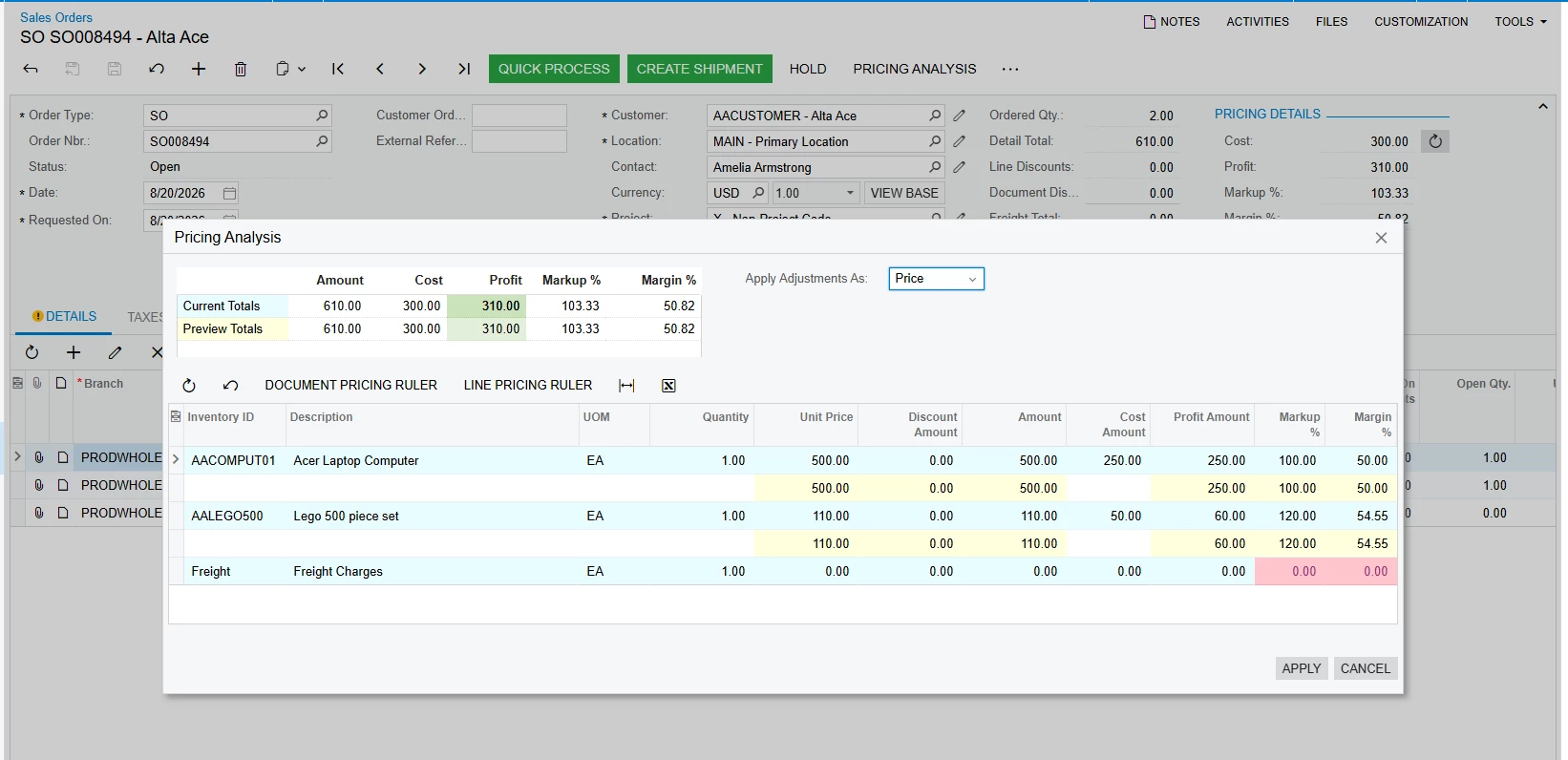Click the Date field calendar picker
Screen dimensions: 1568x760
[229, 193]
